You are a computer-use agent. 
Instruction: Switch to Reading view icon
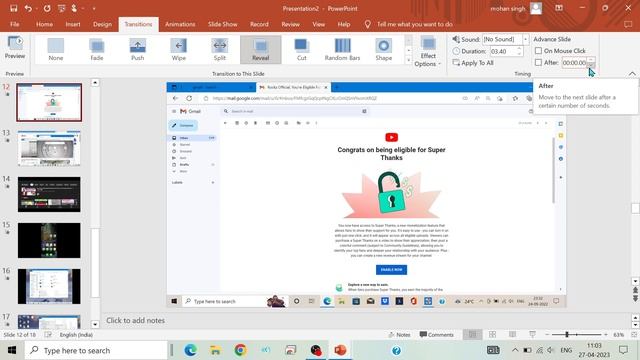point(512,335)
